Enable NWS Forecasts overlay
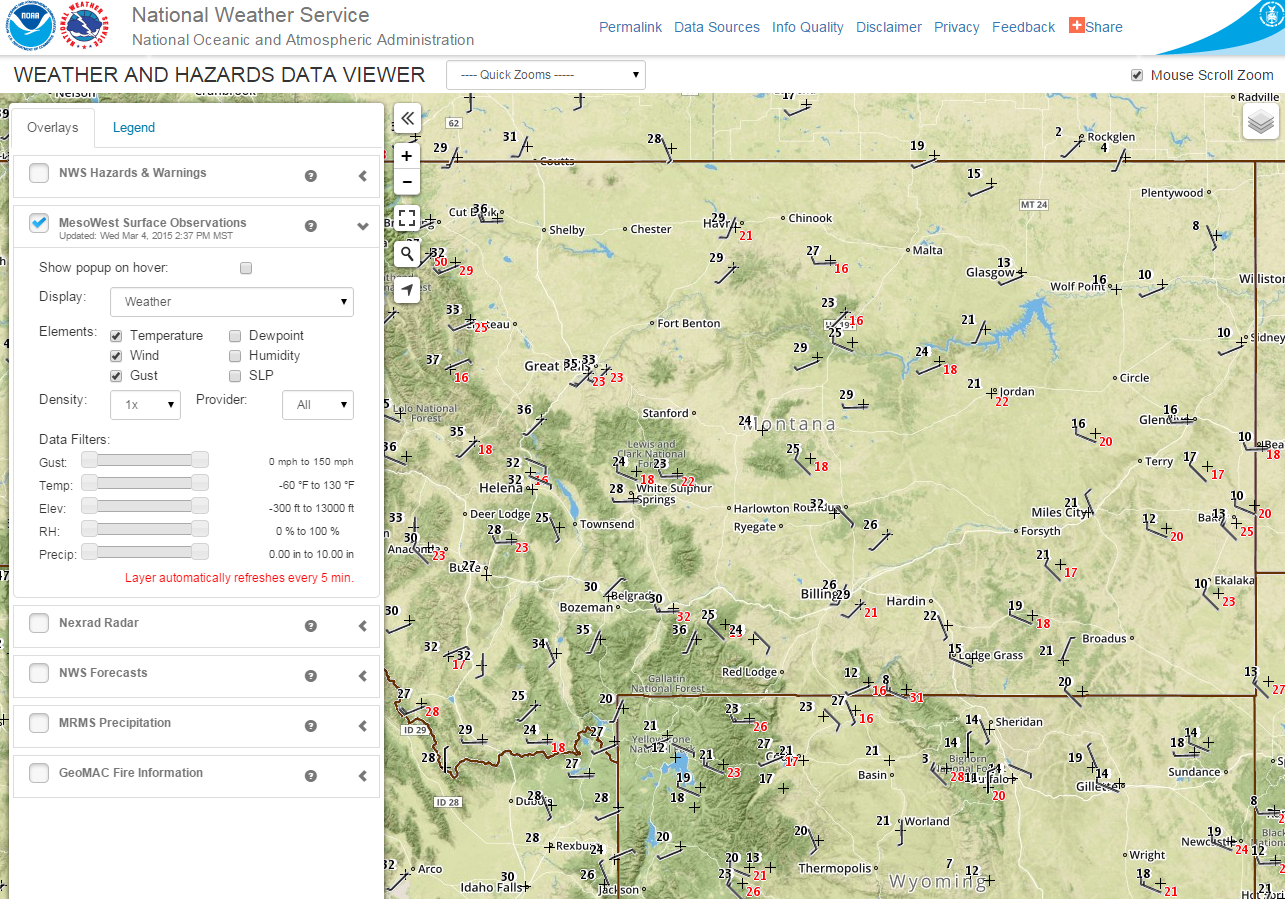Screen dimensions: 1285x899 39,673
